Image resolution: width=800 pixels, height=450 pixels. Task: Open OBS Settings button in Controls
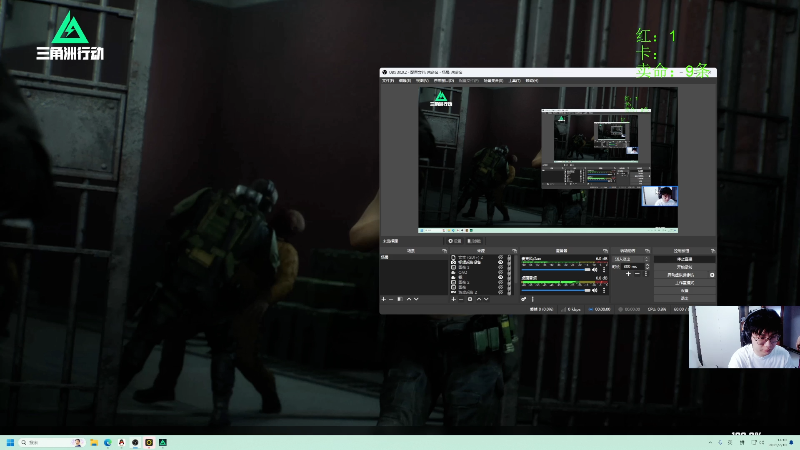tap(684, 290)
